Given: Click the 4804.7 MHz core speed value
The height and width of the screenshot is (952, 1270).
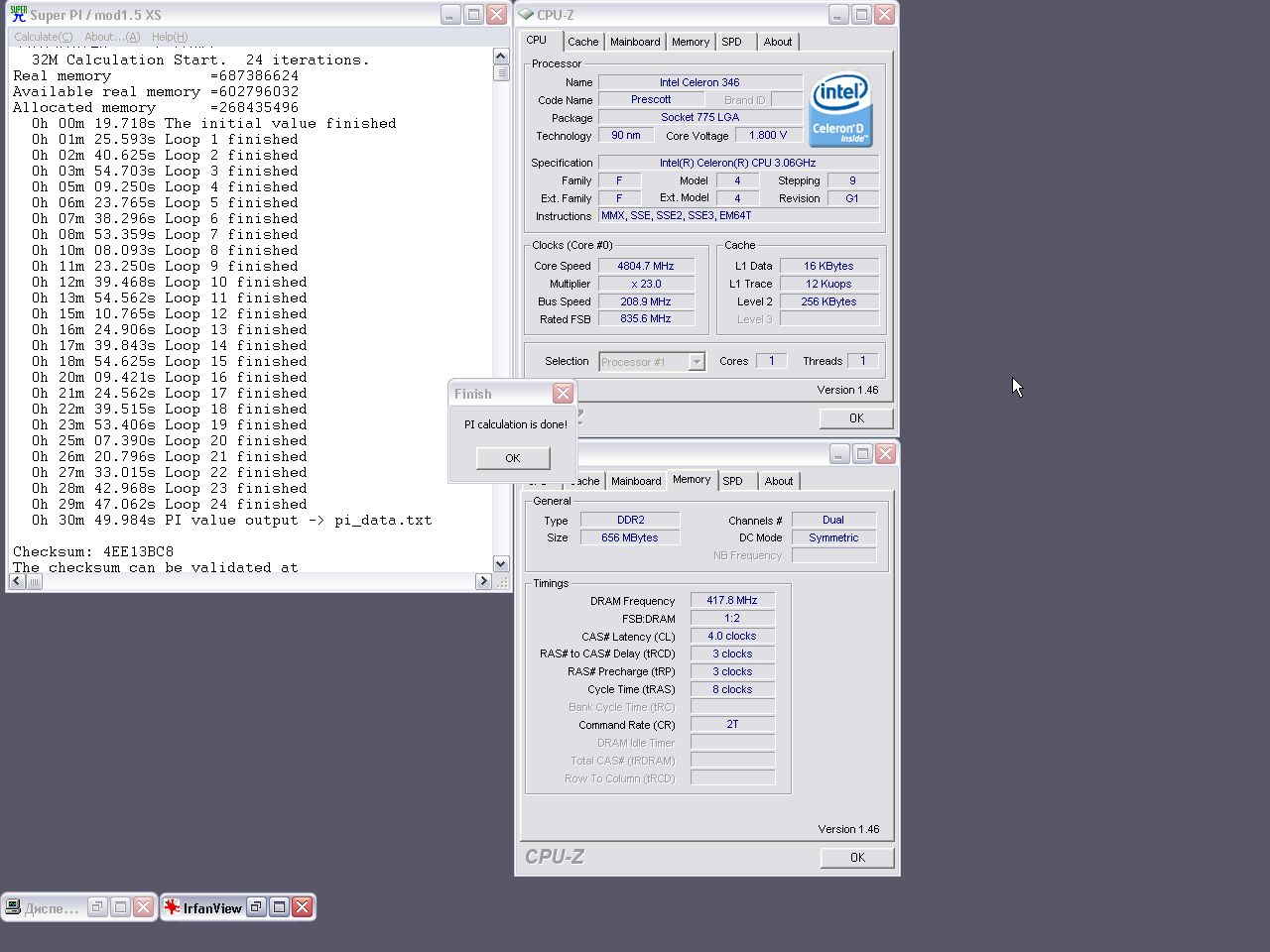Looking at the screenshot, I should click(646, 266).
